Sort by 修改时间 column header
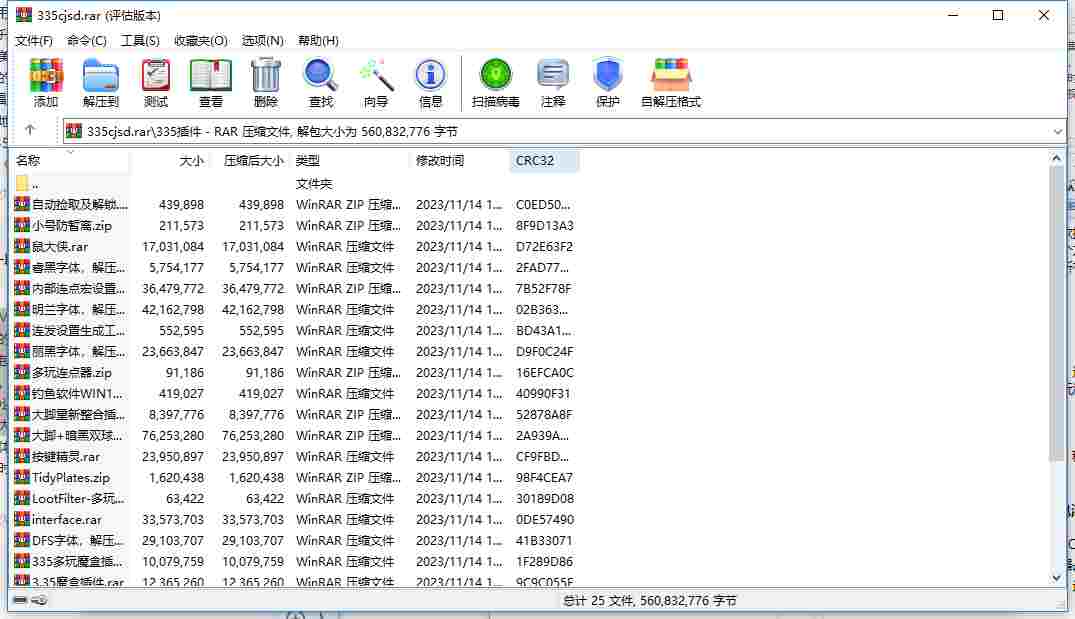1075x619 pixels. click(x=459, y=160)
